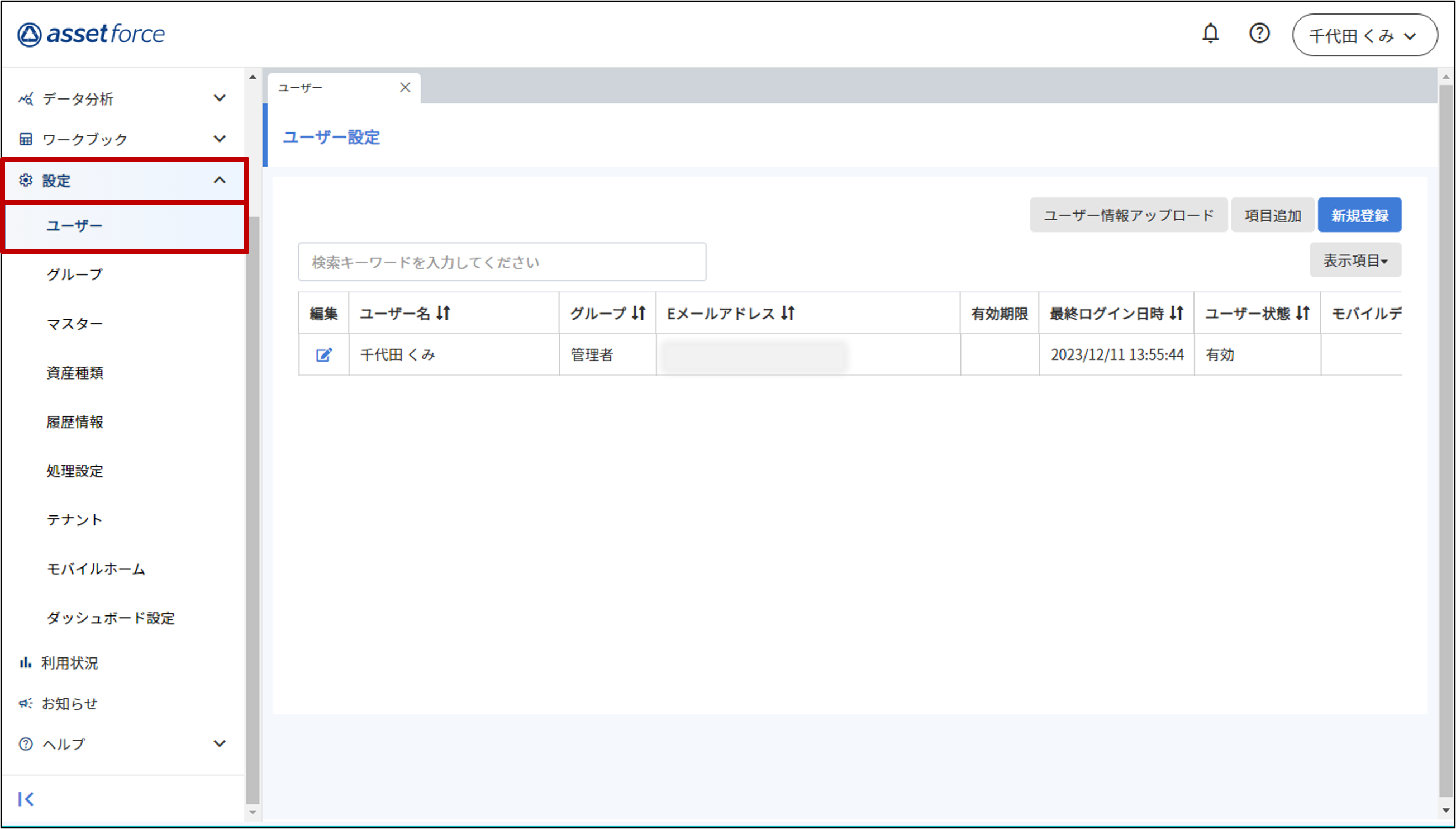This screenshot has width=1456, height=829.
Task: Click the help question mark icon
Action: [1259, 34]
